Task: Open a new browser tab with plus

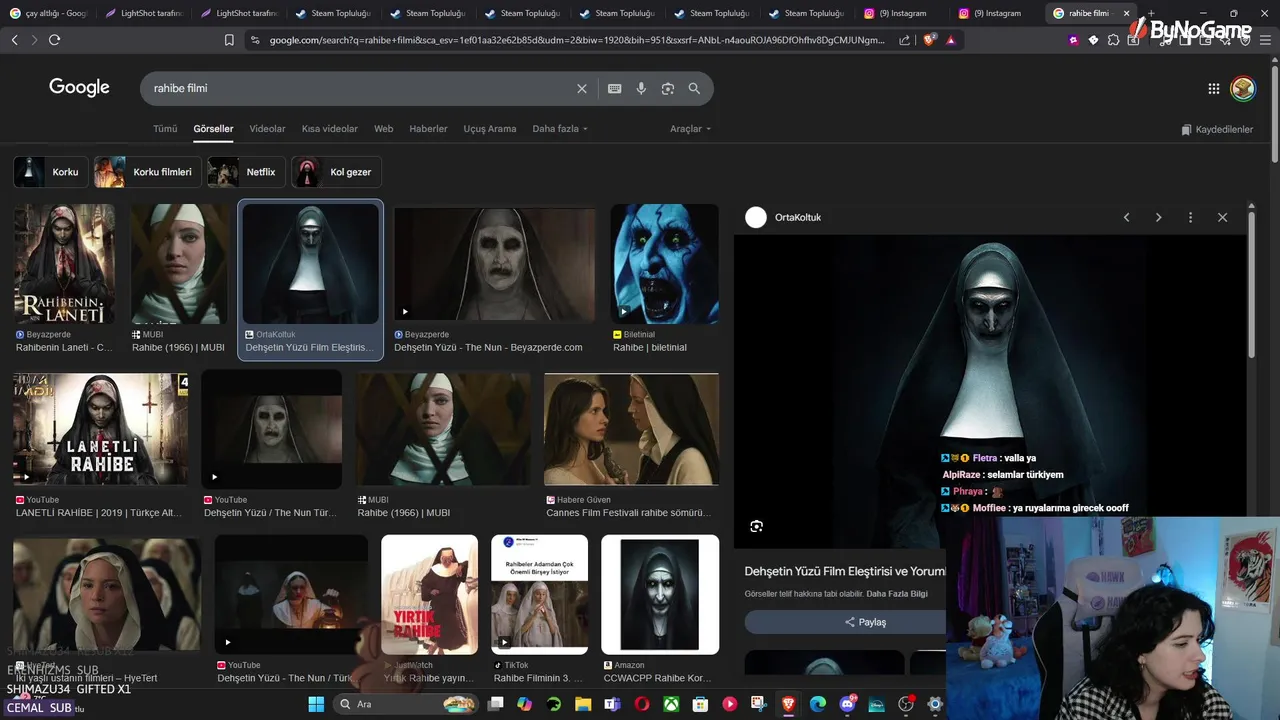Action: 1151,13
